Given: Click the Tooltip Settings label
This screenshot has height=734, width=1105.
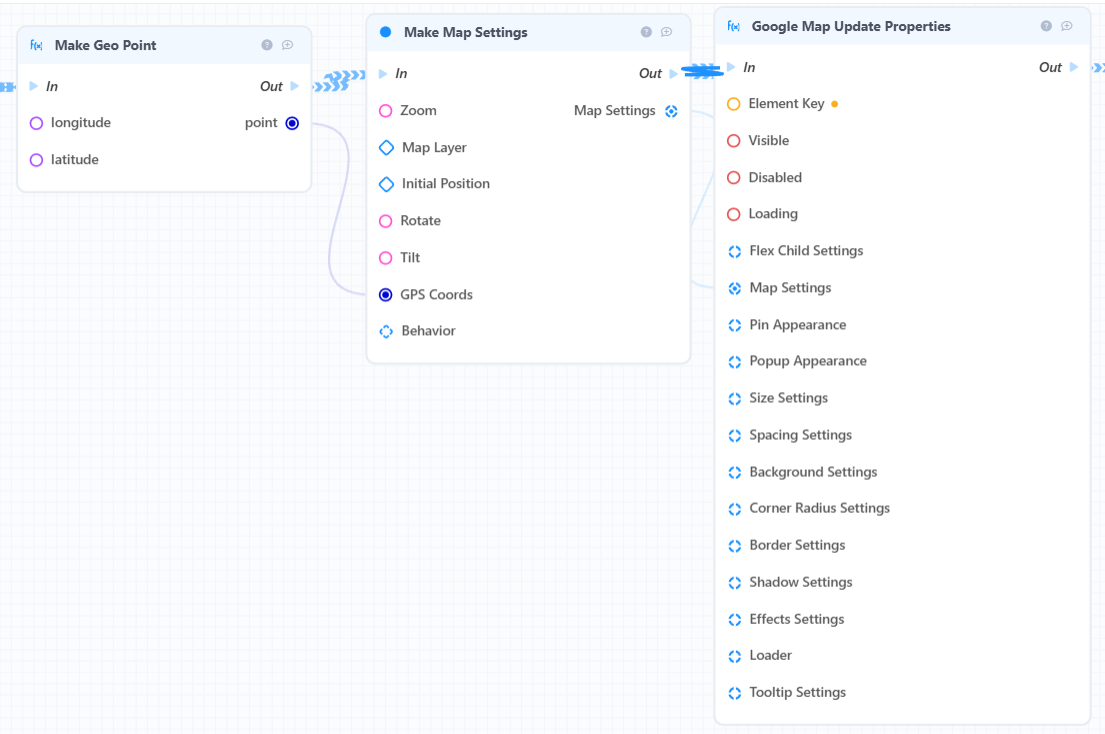Looking at the screenshot, I should click(x=797, y=692).
